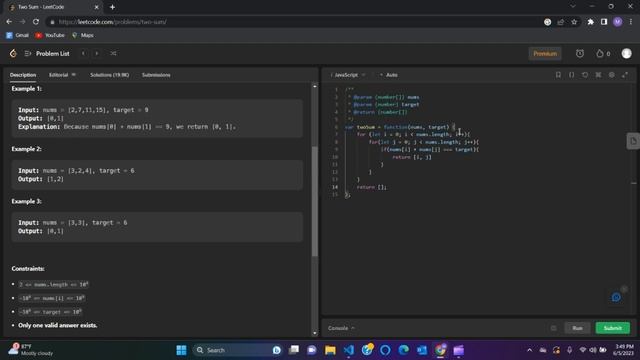Click the format code braces icon
The height and width of the screenshot is (360, 640).
pyautogui.click(x=571, y=75)
